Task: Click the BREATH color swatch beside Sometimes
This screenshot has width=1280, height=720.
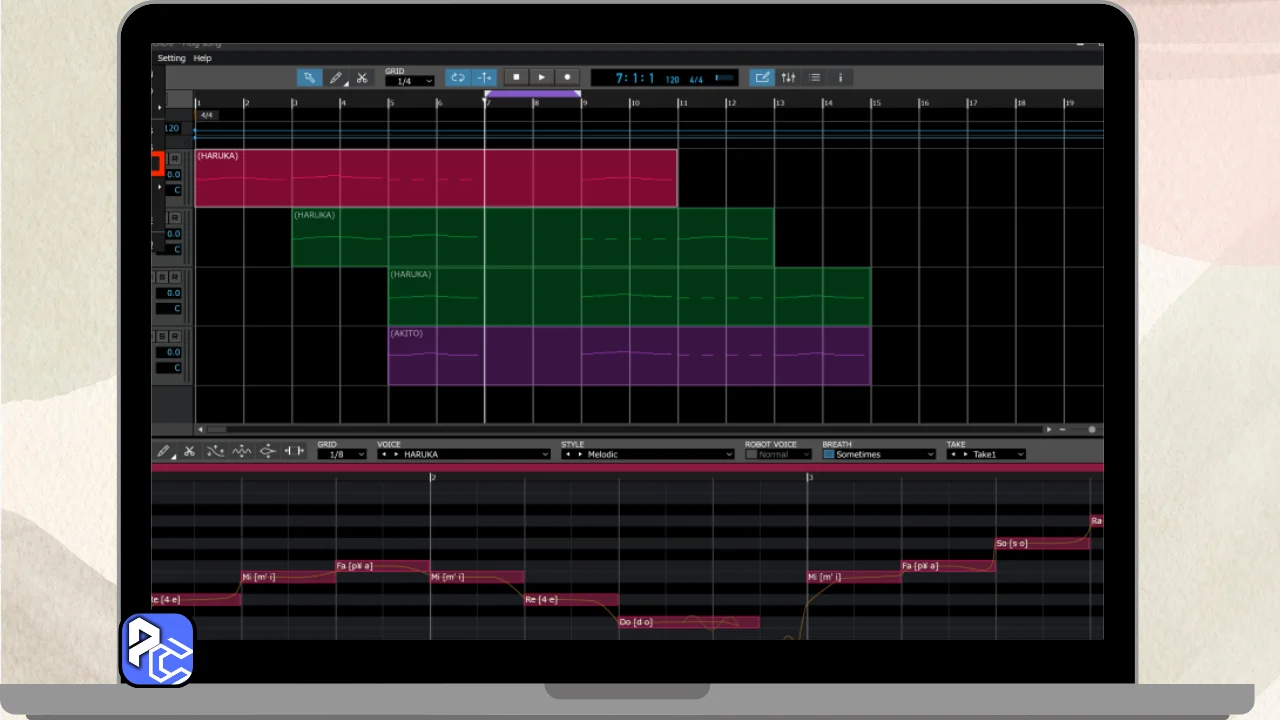Action: (x=828, y=454)
